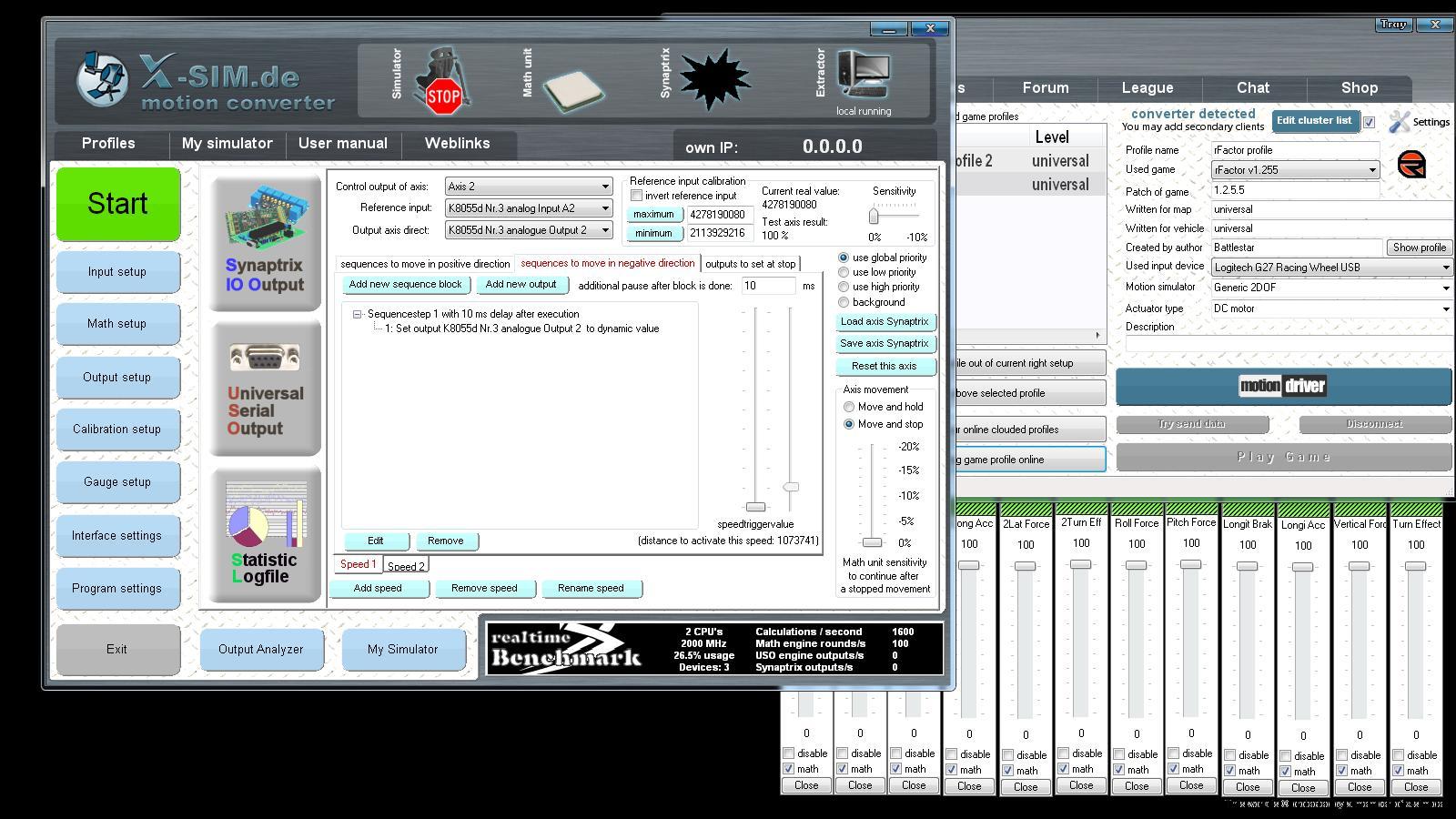Click the Extractor computer icon
1456x819 pixels.
click(864, 75)
